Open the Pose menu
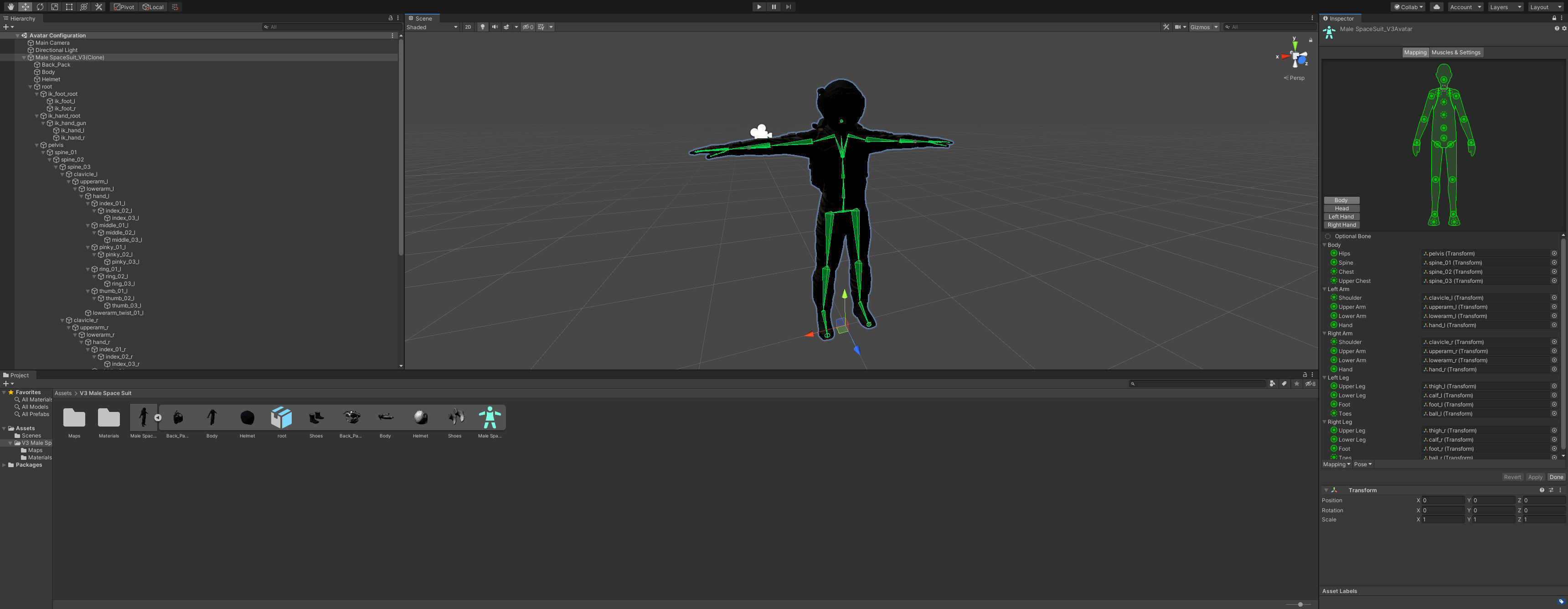1568x609 pixels. point(1363,464)
